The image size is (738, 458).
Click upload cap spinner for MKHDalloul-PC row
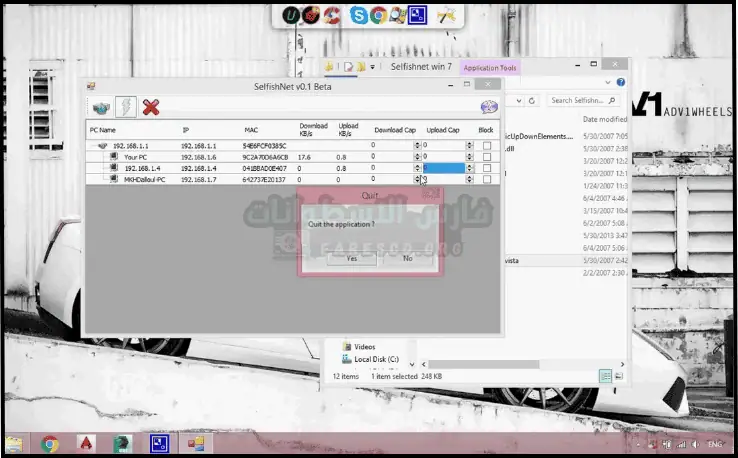point(469,179)
